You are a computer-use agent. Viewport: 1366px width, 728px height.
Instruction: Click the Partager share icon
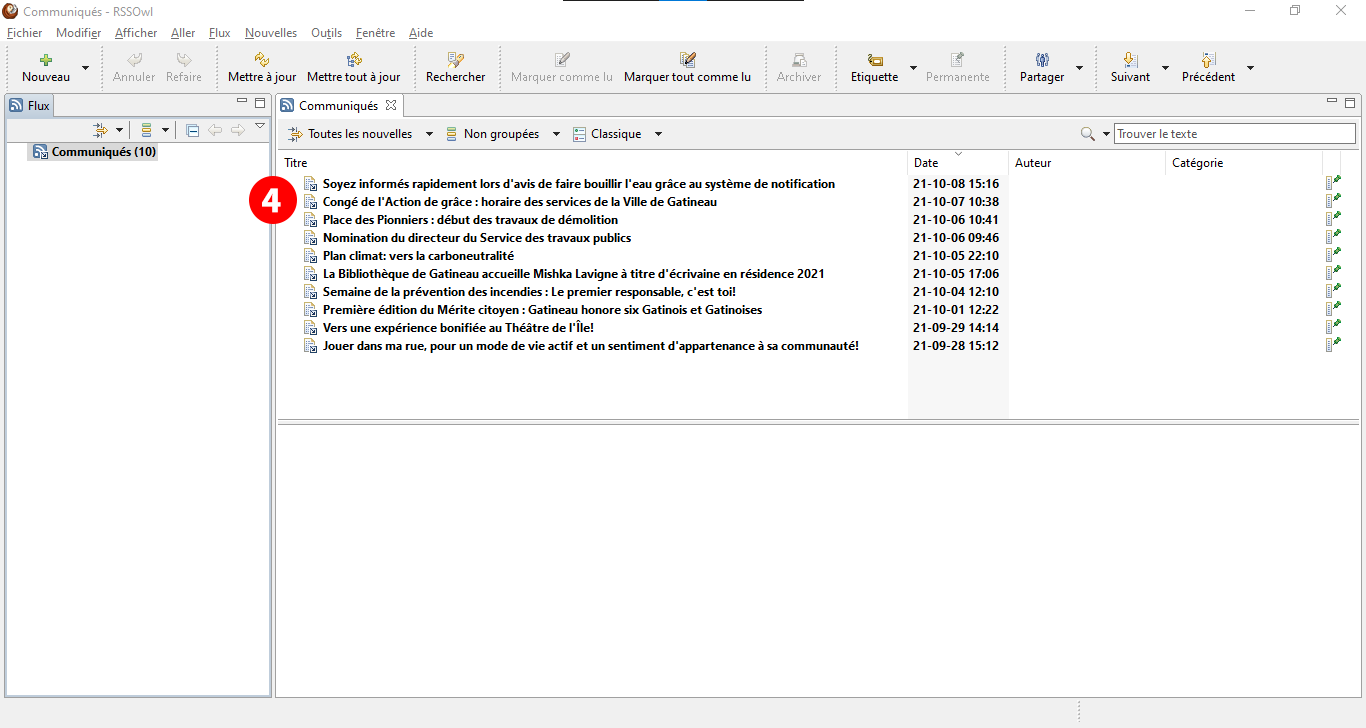pos(1042,61)
